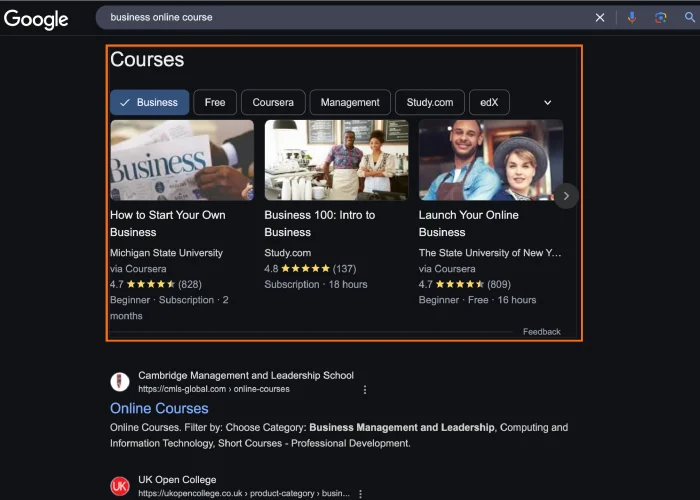Screen dimensions: 700x500
Task: Click the 'Courses' section heading
Action: (x=147, y=59)
